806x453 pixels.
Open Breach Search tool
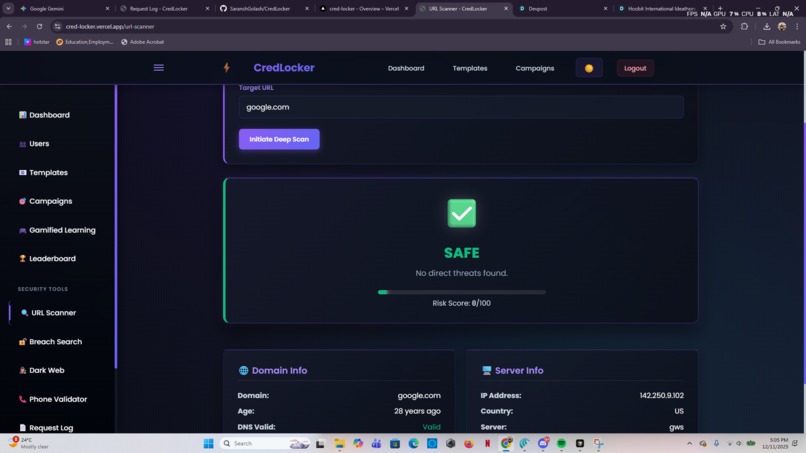pyautogui.click(x=50, y=341)
